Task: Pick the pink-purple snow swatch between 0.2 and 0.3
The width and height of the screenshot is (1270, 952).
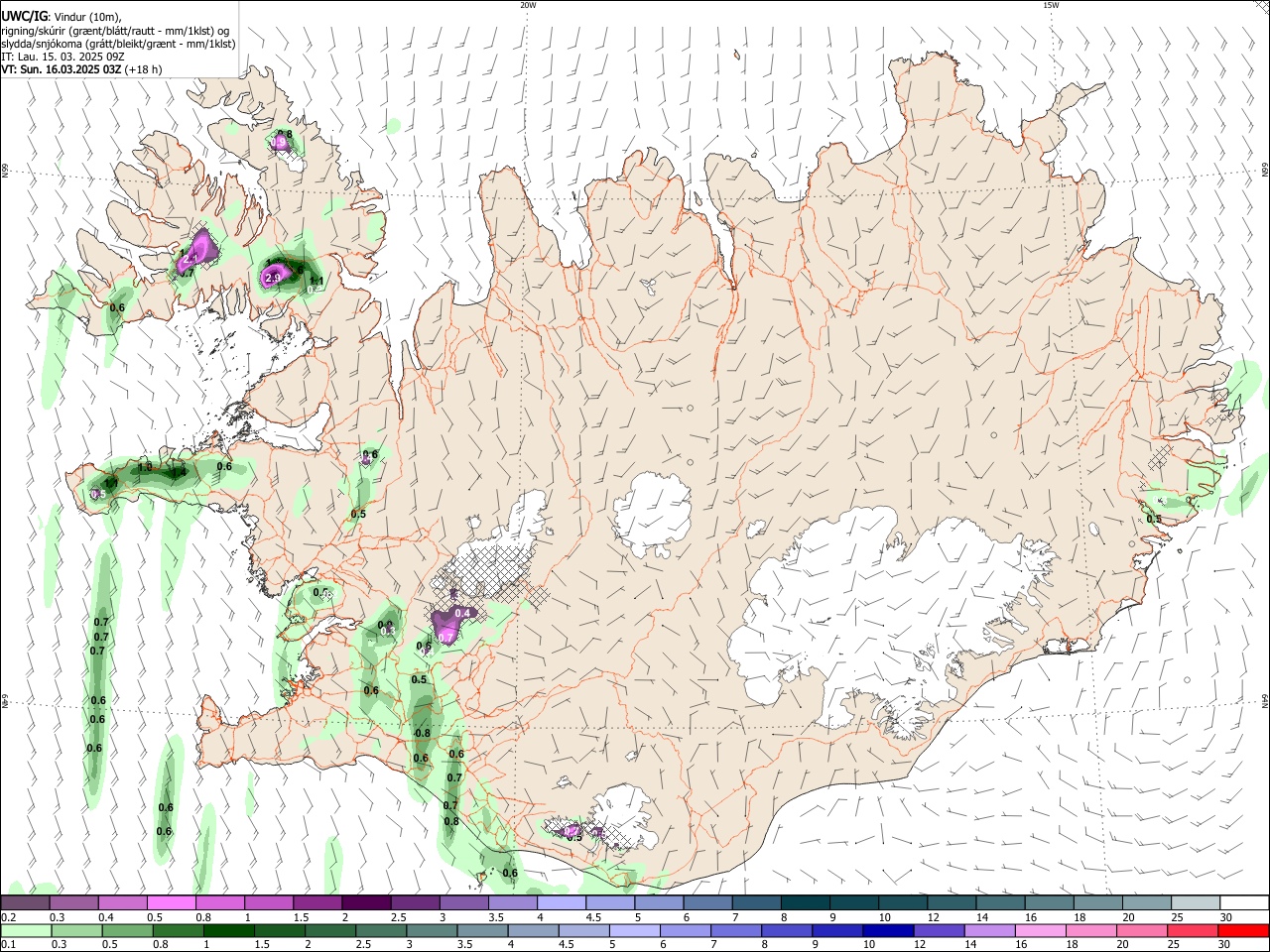Action: point(25,903)
